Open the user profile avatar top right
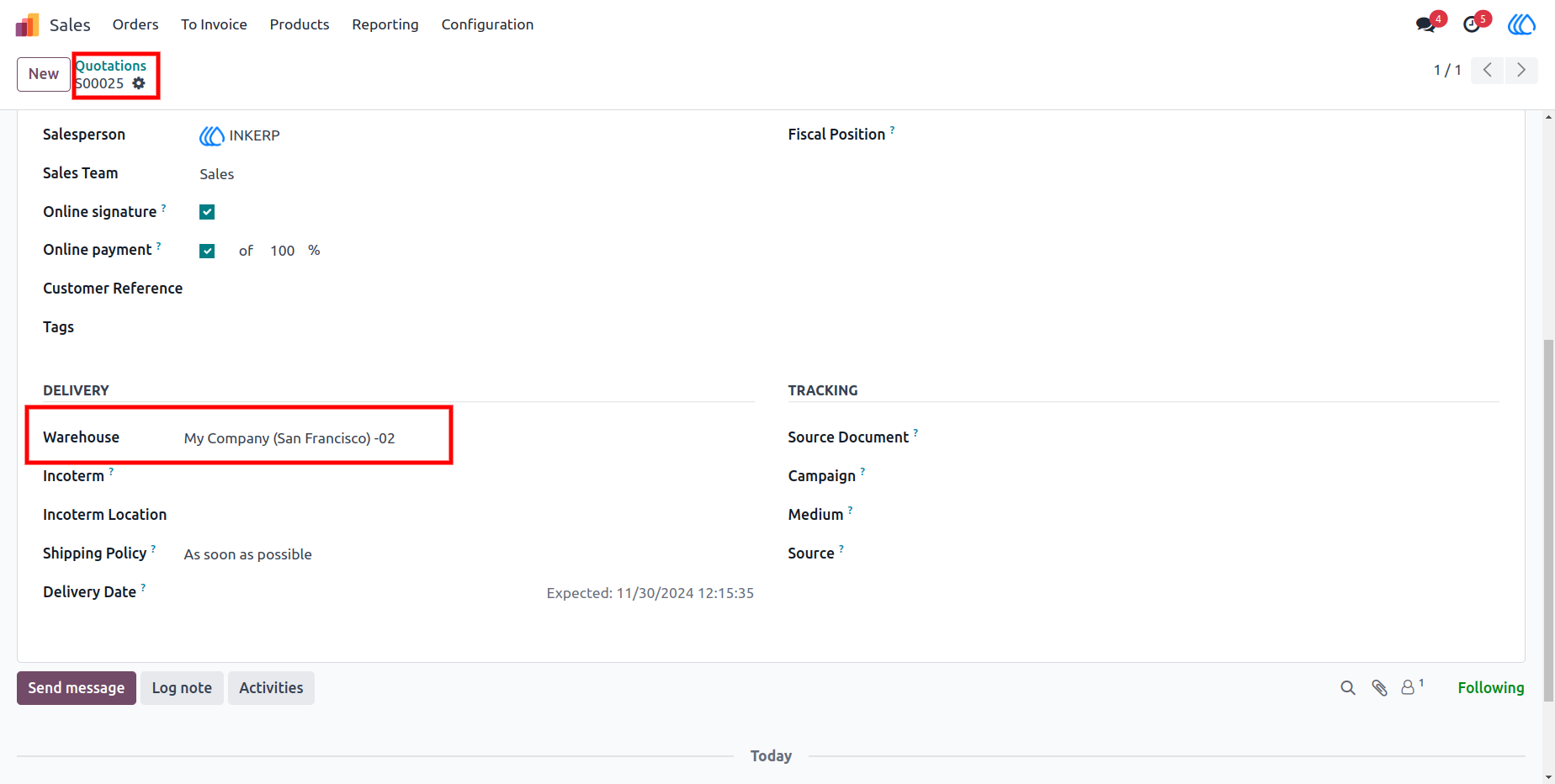The height and width of the screenshot is (784, 1555). click(x=1521, y=24)
